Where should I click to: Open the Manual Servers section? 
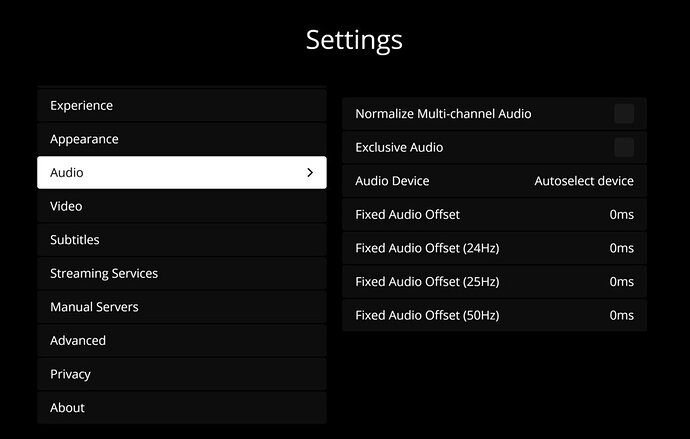click(x=181, y=307)
